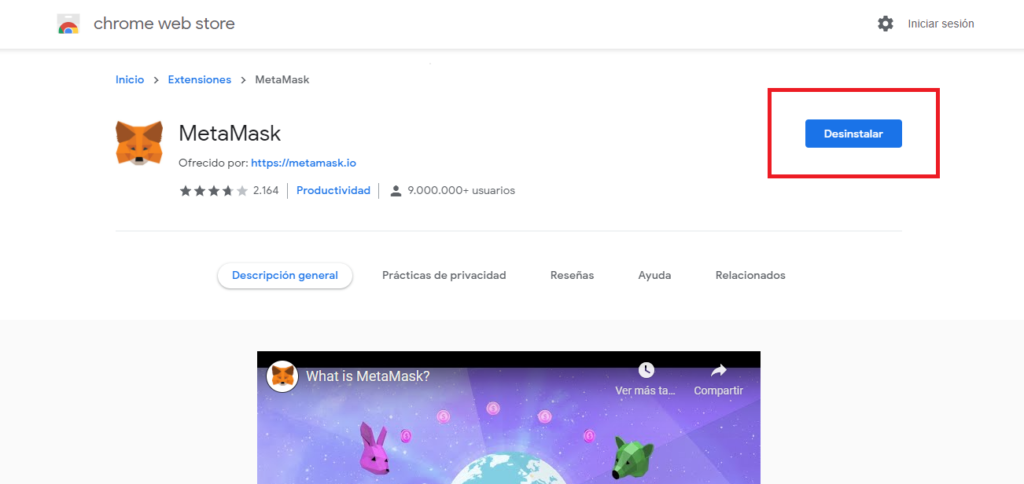The height and width of the screenshot is (484, 1024).
Task: Click the Desinstalar button
Action: coord(853,133)
